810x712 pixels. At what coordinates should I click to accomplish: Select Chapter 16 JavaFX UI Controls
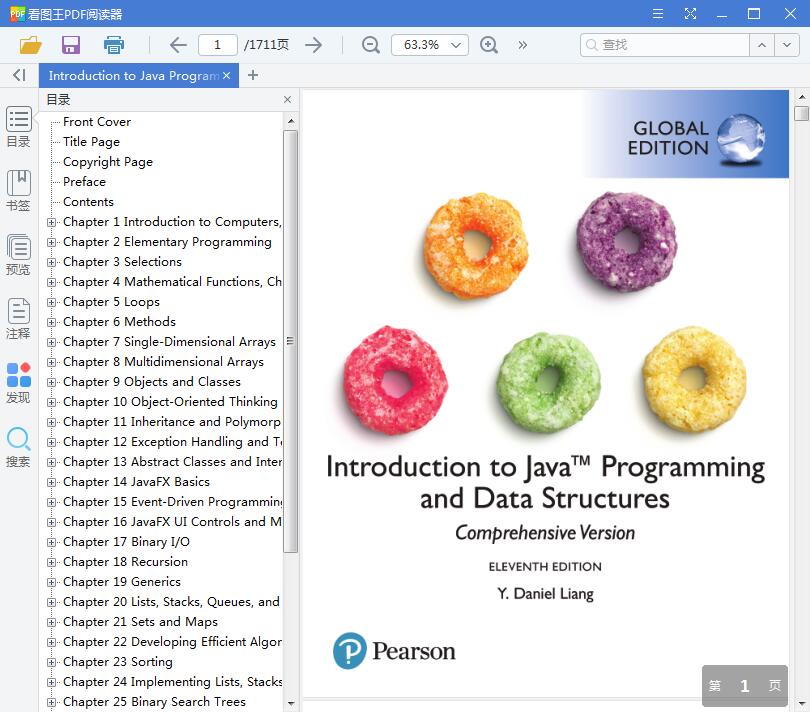[x=172, y=522]
